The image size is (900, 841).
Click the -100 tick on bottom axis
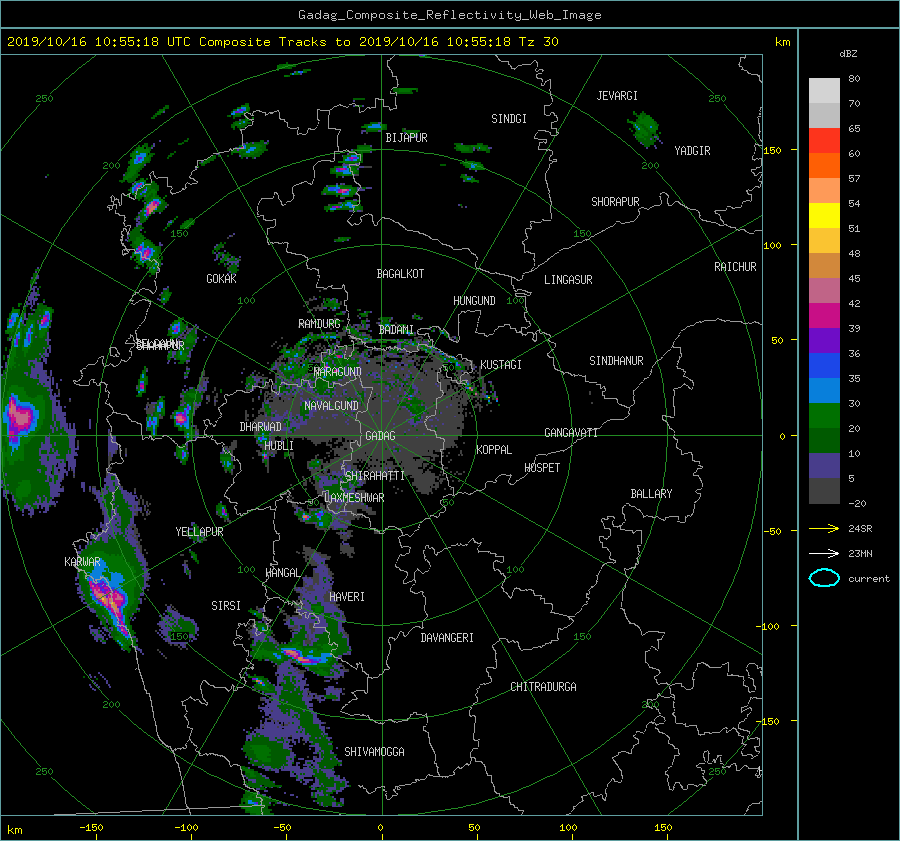click(186, 828)
